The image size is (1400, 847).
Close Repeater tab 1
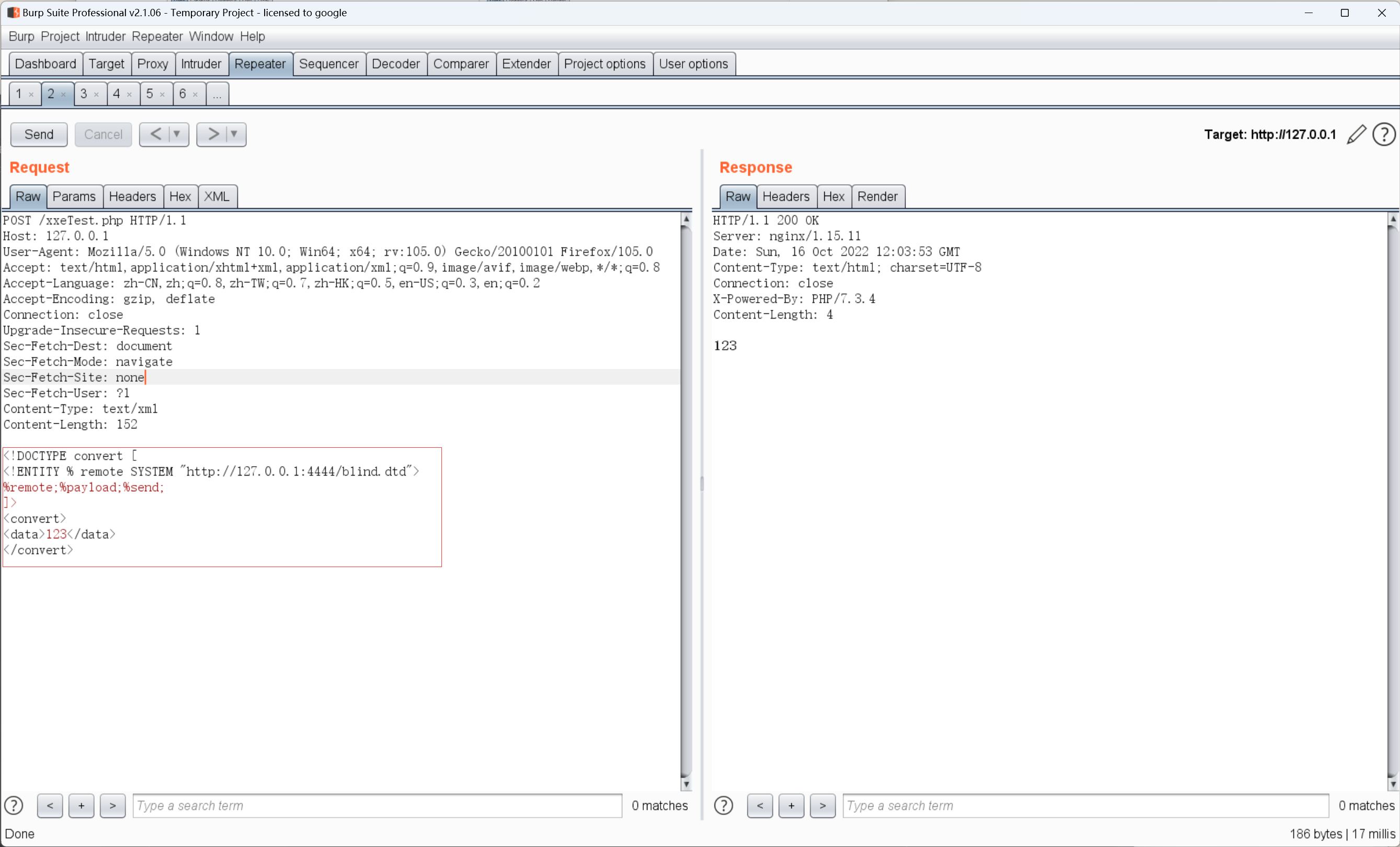pos(31,95)
